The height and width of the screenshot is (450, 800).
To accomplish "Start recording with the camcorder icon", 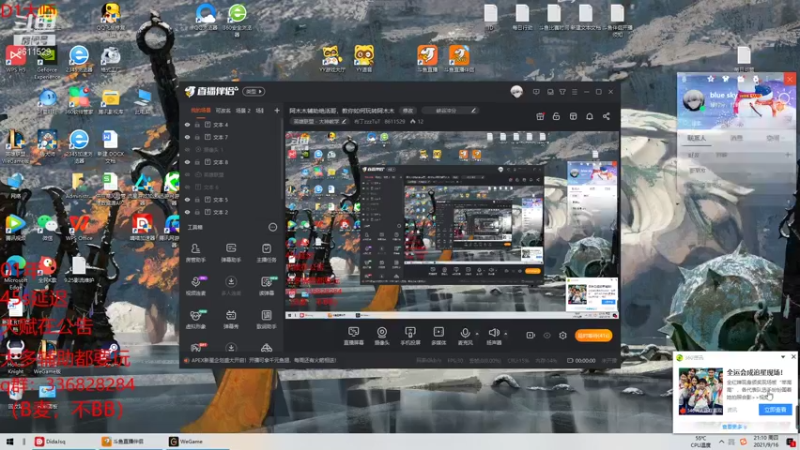I will (531, 335).
